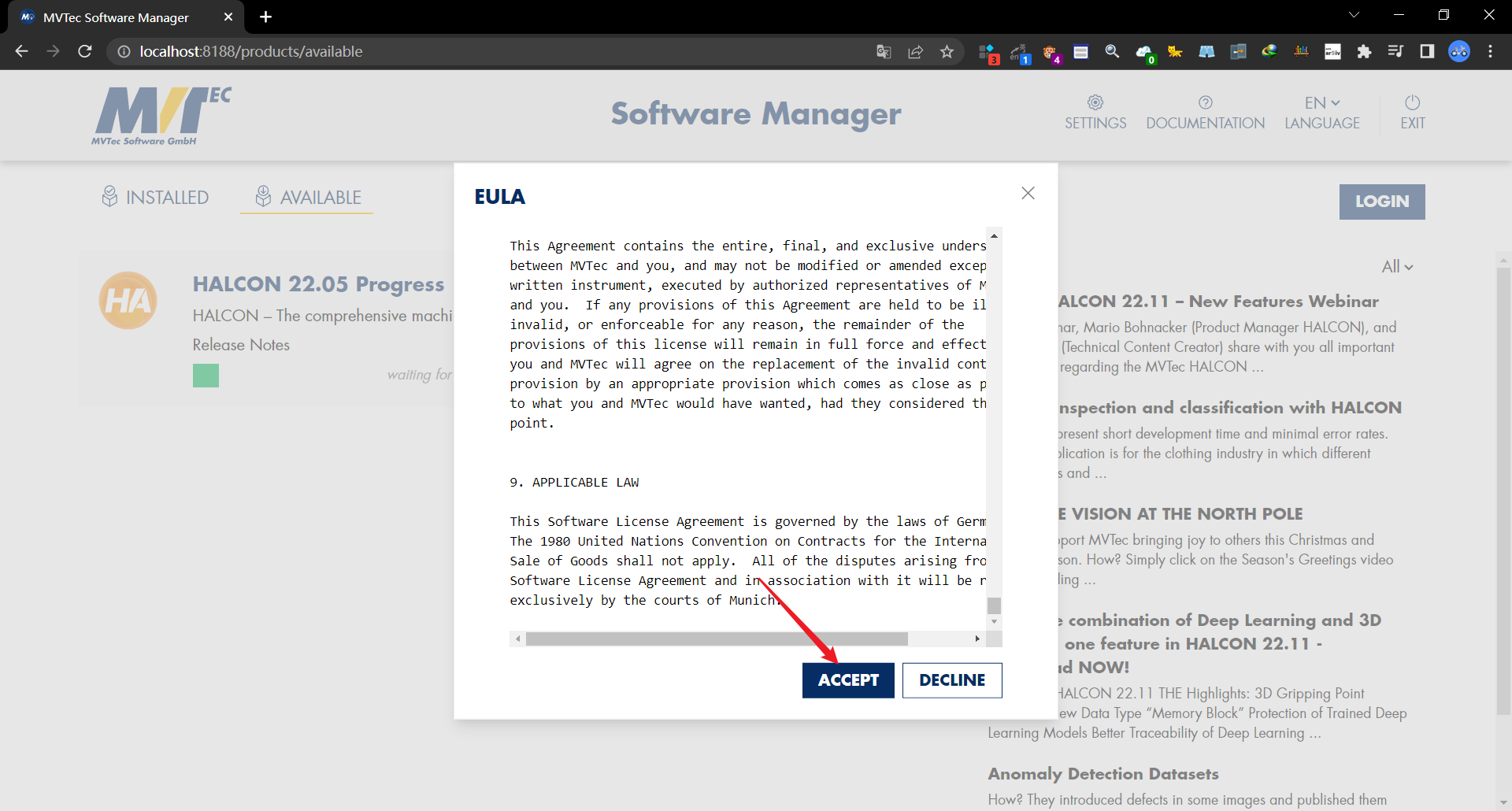The image size is (1512, 811).
Task: Click the translate page icon
Action: (x=884, y=51)
